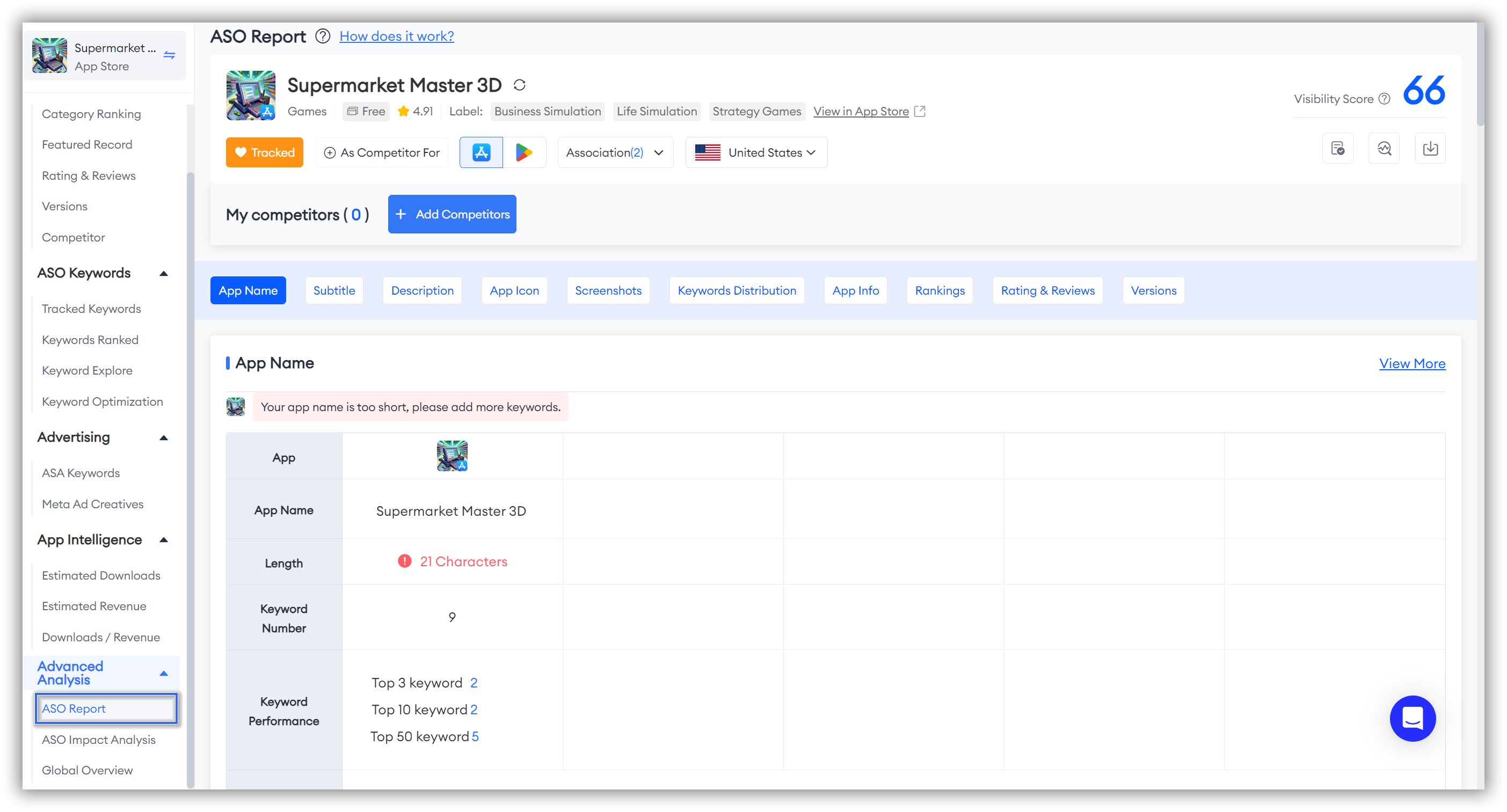Click the Association dropdown icon
This screenshot has height=812, width=1507.
click(659, 152)
